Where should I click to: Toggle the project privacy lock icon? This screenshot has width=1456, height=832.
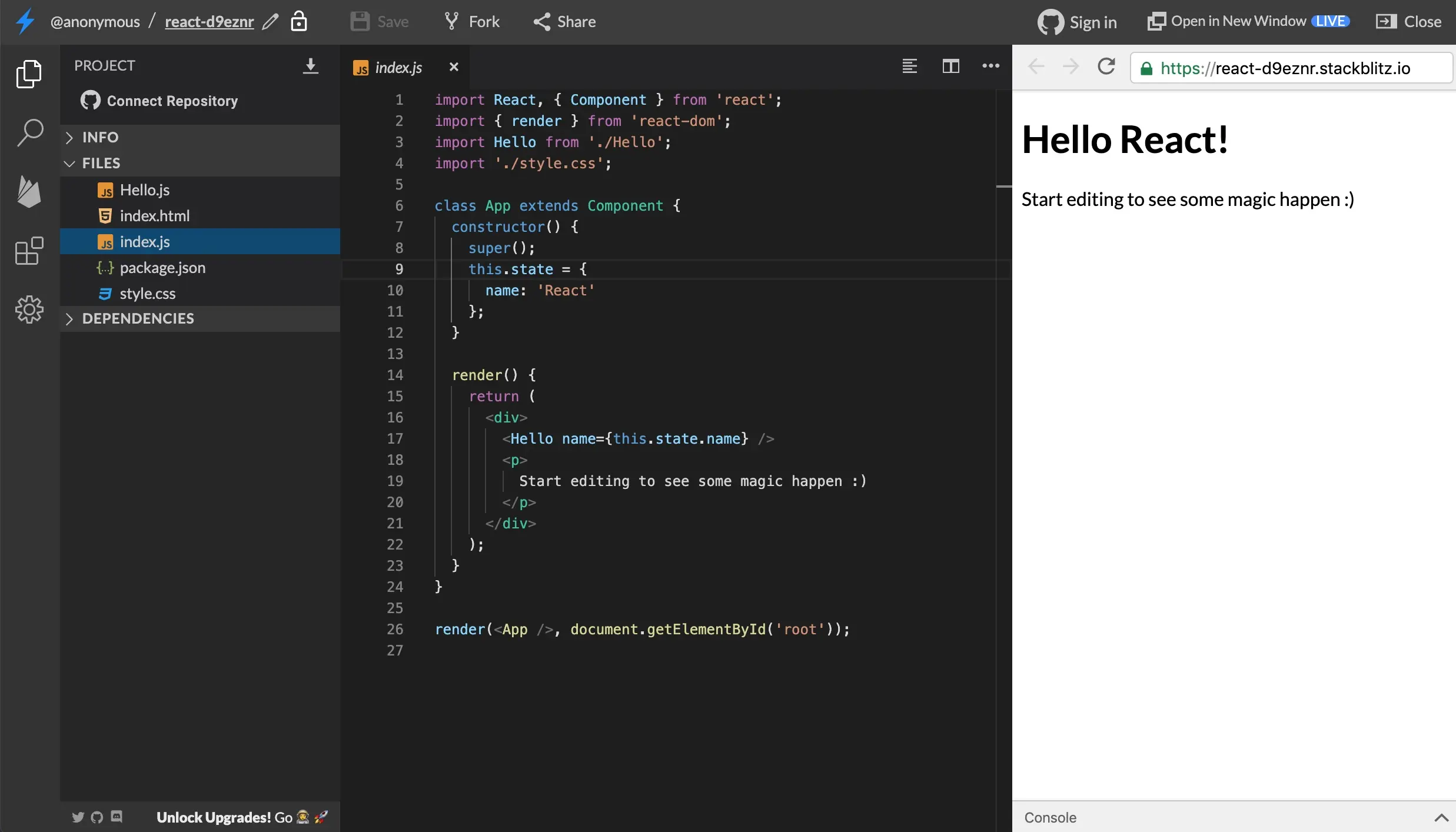299,21
